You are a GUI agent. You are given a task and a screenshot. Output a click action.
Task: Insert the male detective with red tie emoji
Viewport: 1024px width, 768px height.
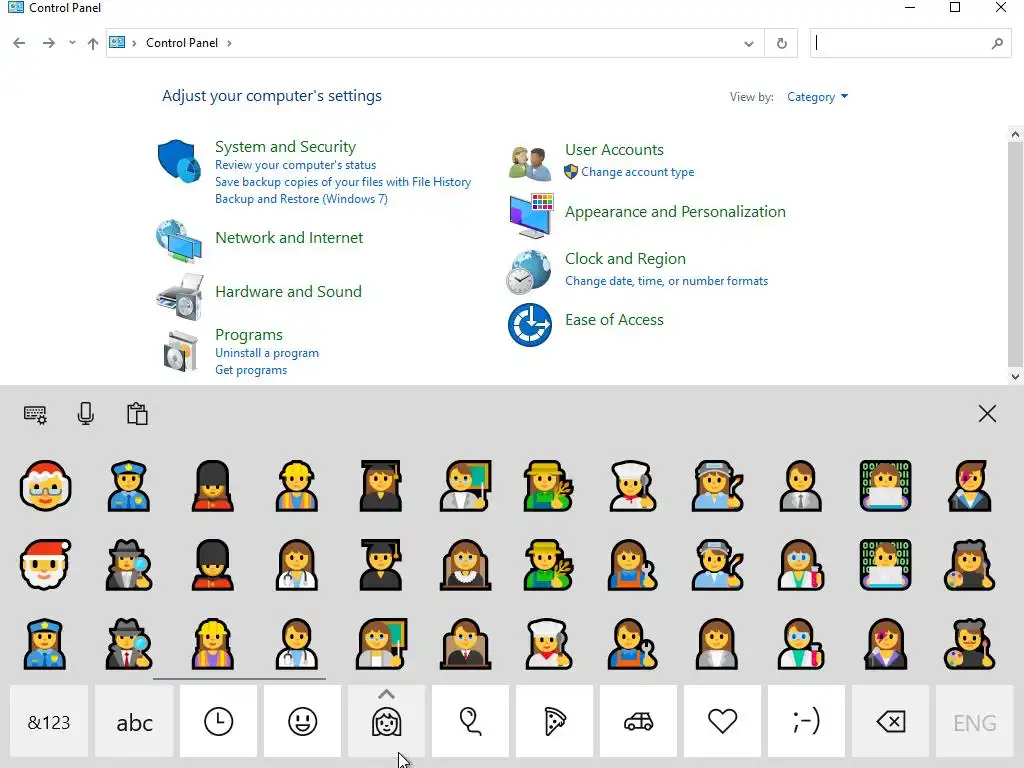pyautogui.click(x=129, y=644)
